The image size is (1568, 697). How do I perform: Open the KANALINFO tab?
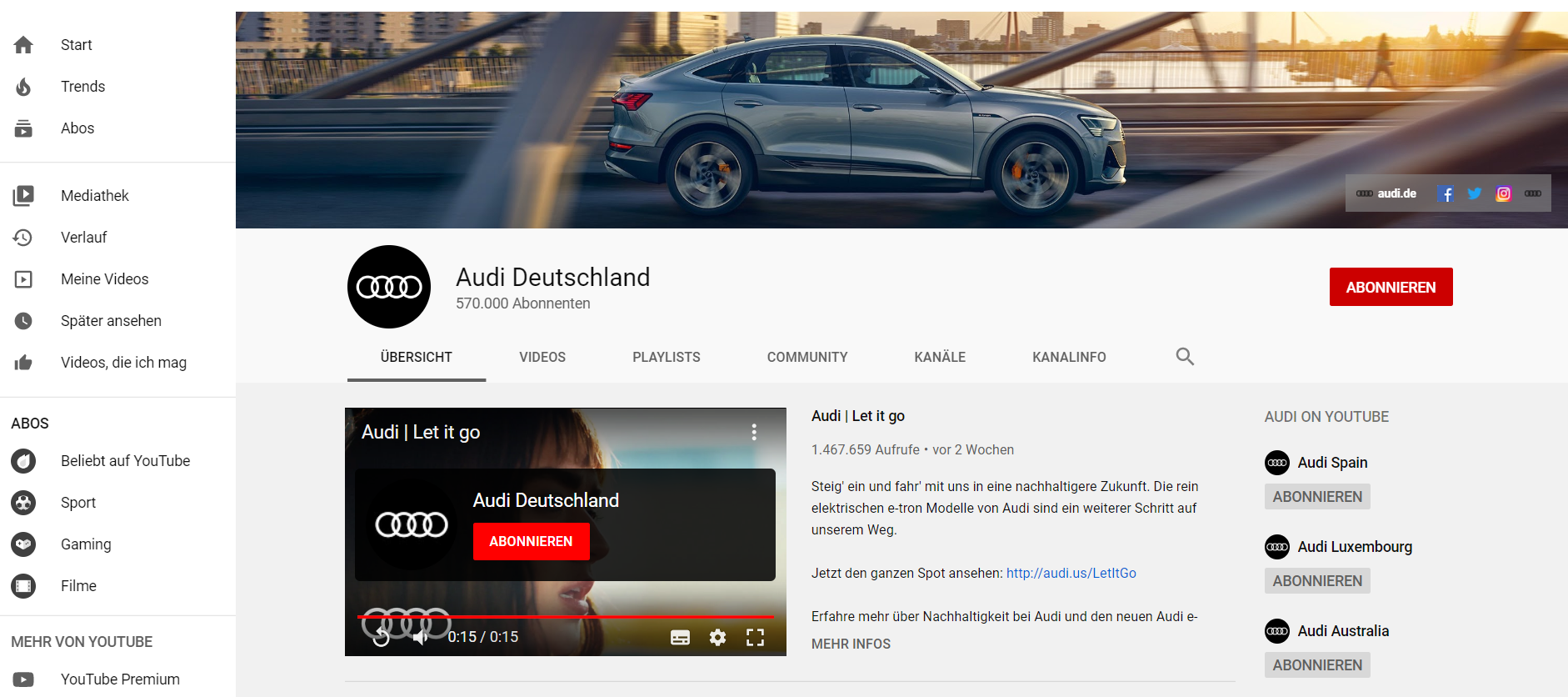pos(1069,357)
